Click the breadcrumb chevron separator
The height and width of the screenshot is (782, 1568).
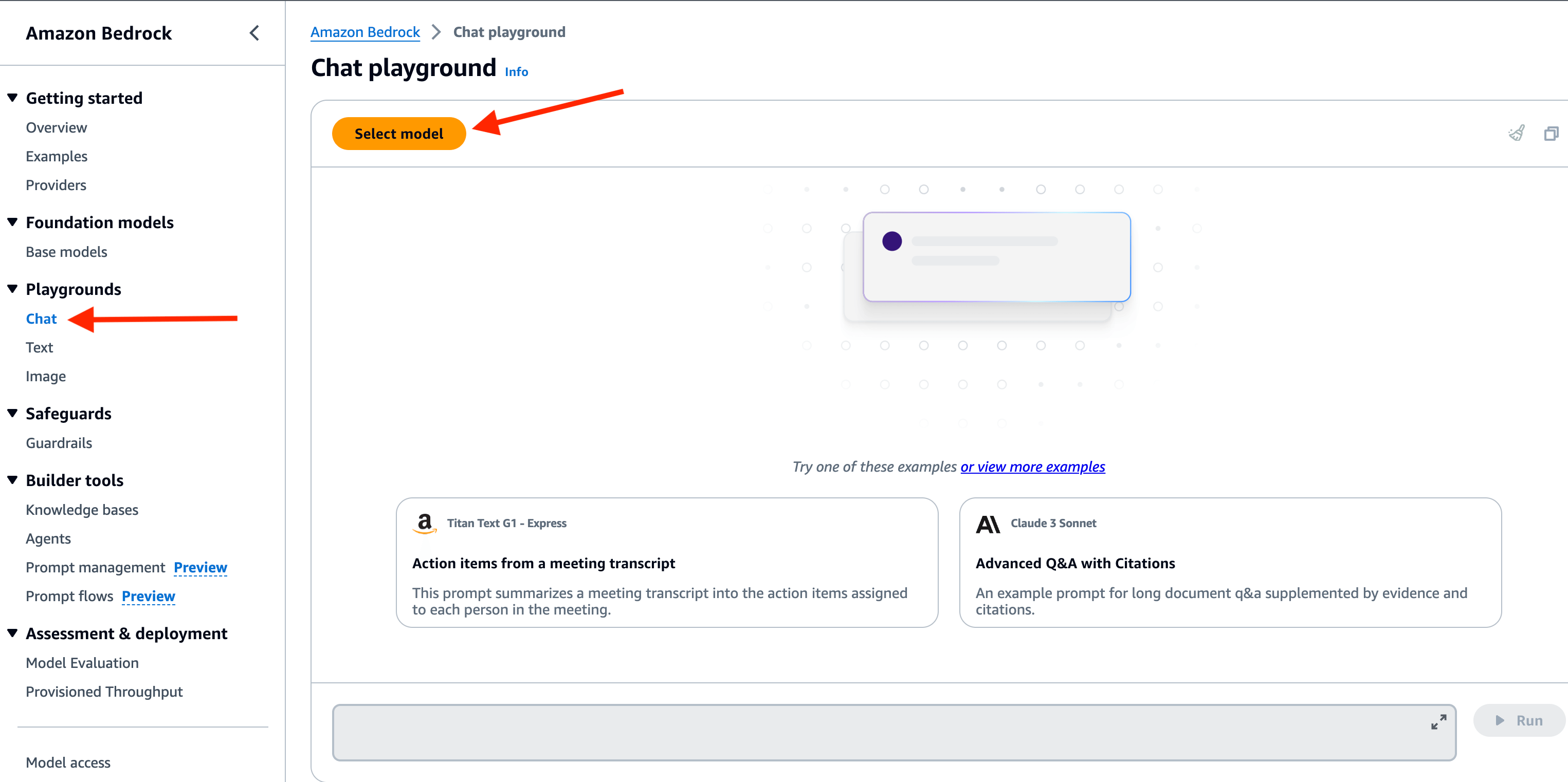[x=436, y=32]
